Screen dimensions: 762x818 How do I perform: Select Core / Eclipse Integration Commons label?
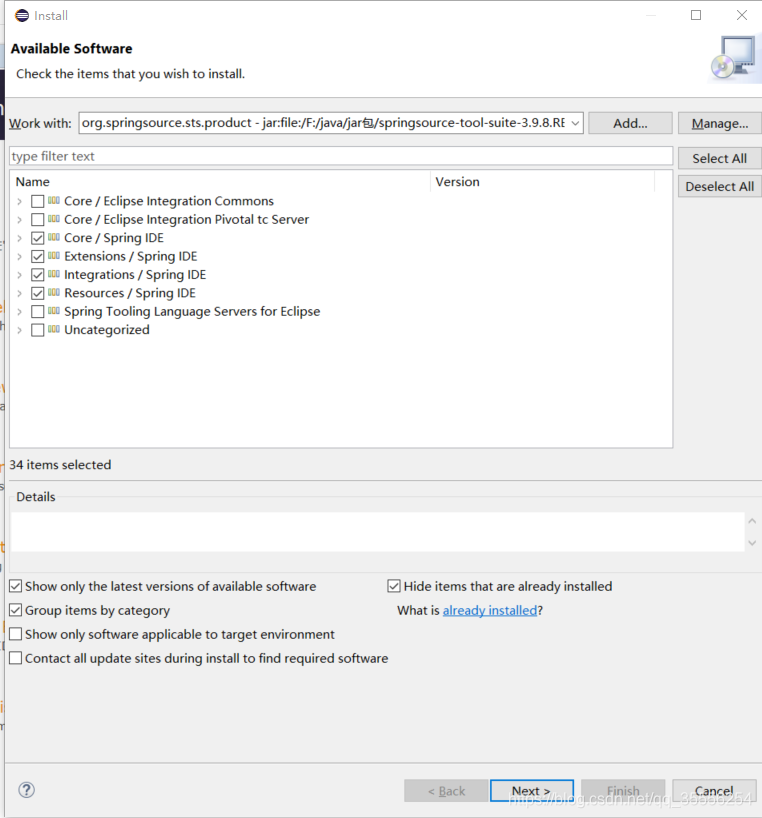[x=169, y=201]
